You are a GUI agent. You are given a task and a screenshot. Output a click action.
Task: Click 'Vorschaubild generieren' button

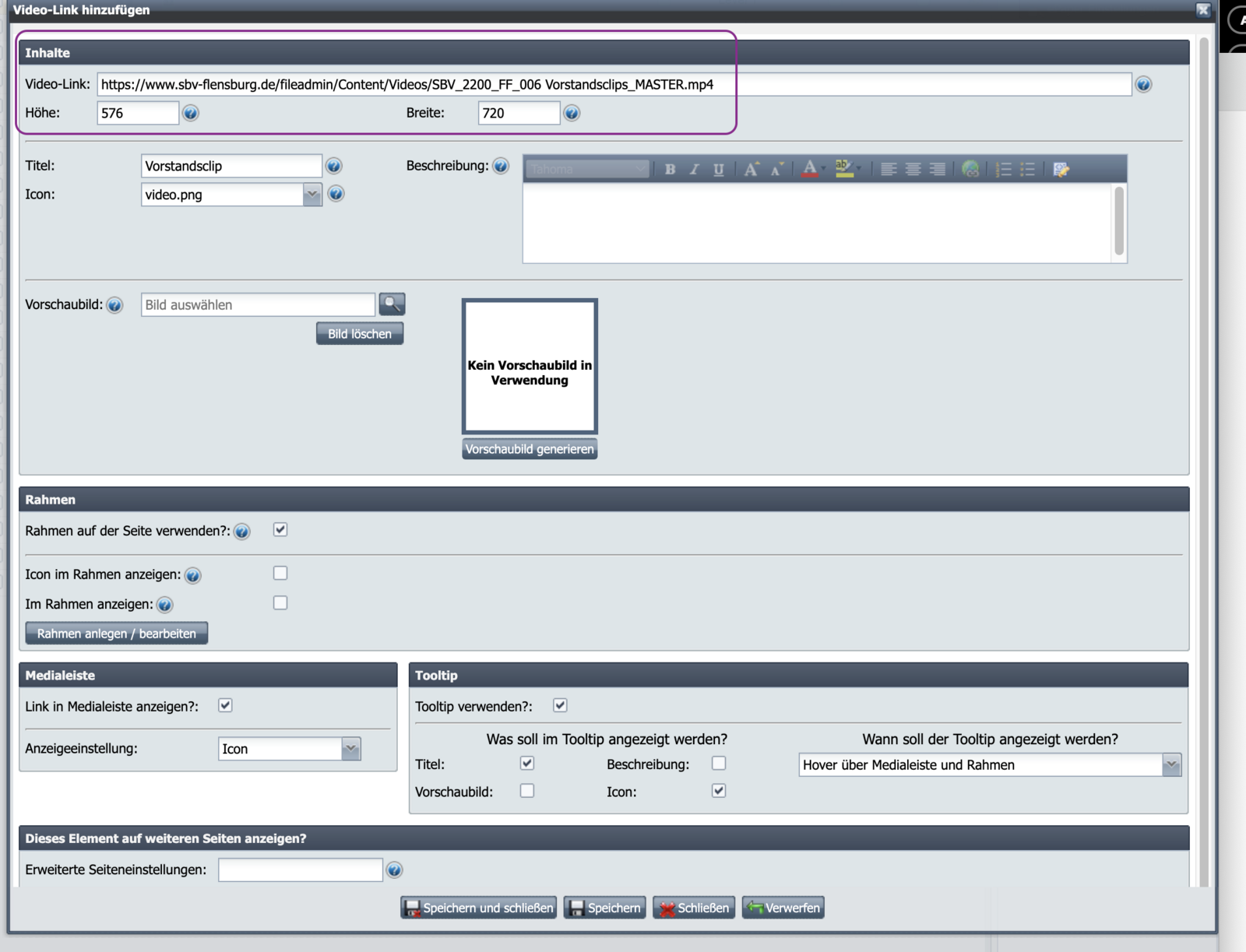click(530, 449)
